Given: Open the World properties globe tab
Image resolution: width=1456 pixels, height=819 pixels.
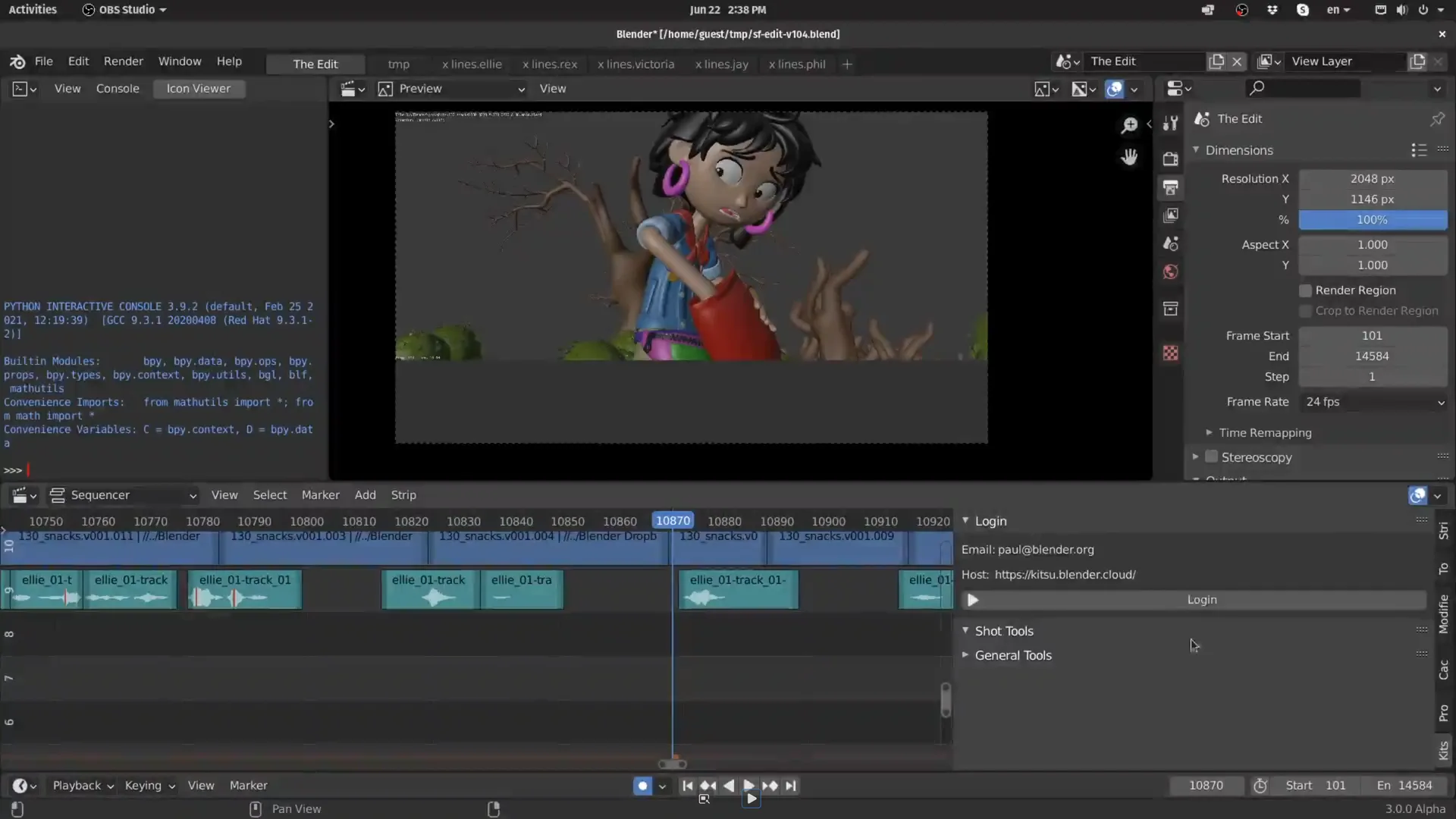Looking at the screenshot, I should pyautogui.click(x=1171, y=271).
